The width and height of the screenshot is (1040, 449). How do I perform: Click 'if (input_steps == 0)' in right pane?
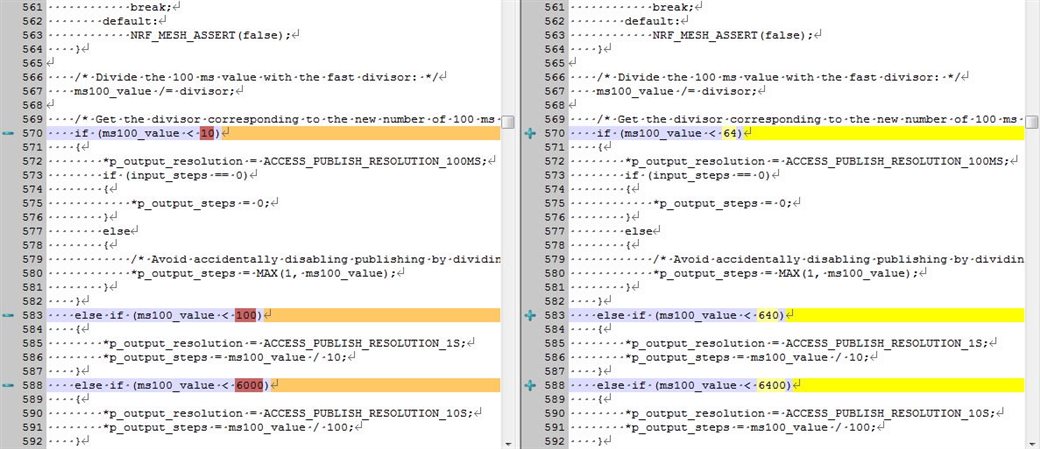coord(698,175)
